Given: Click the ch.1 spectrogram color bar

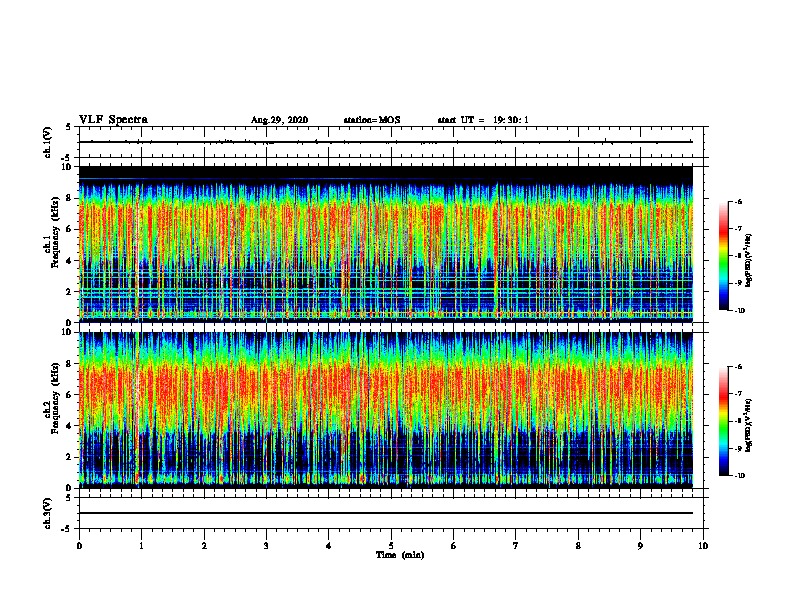Looking at the screenshot, I should pyautogui.click(x=724, y=256).
